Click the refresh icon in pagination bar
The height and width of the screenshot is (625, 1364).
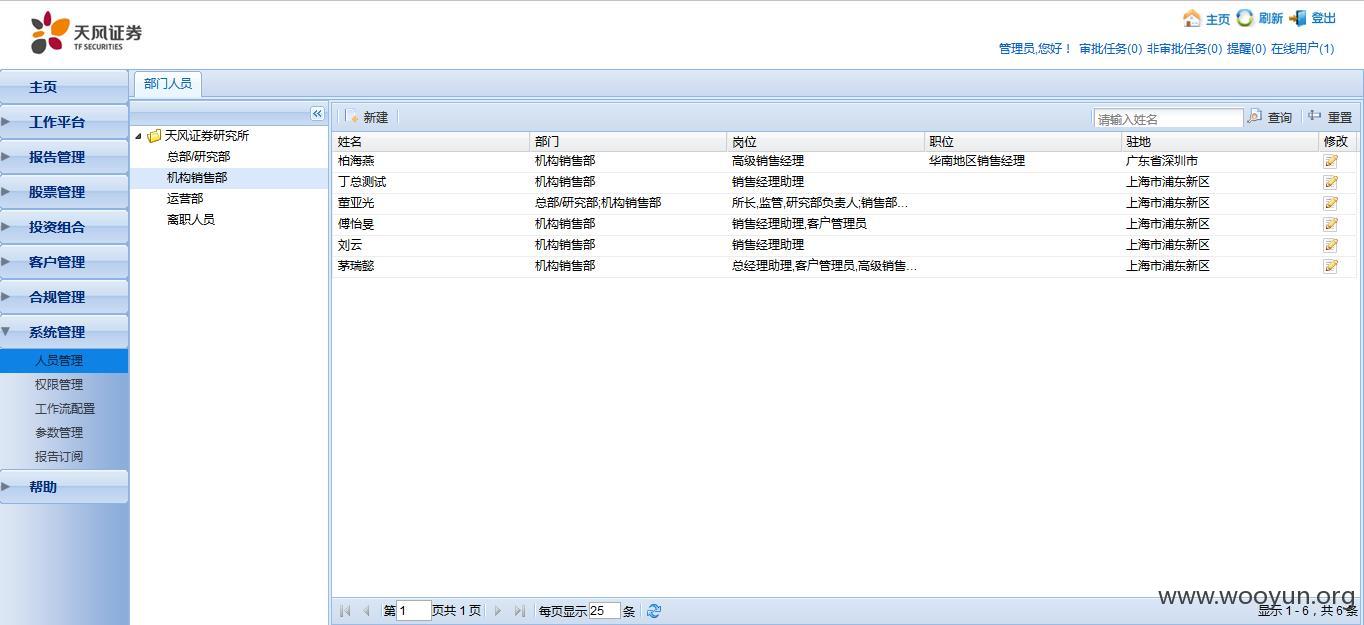654,611
